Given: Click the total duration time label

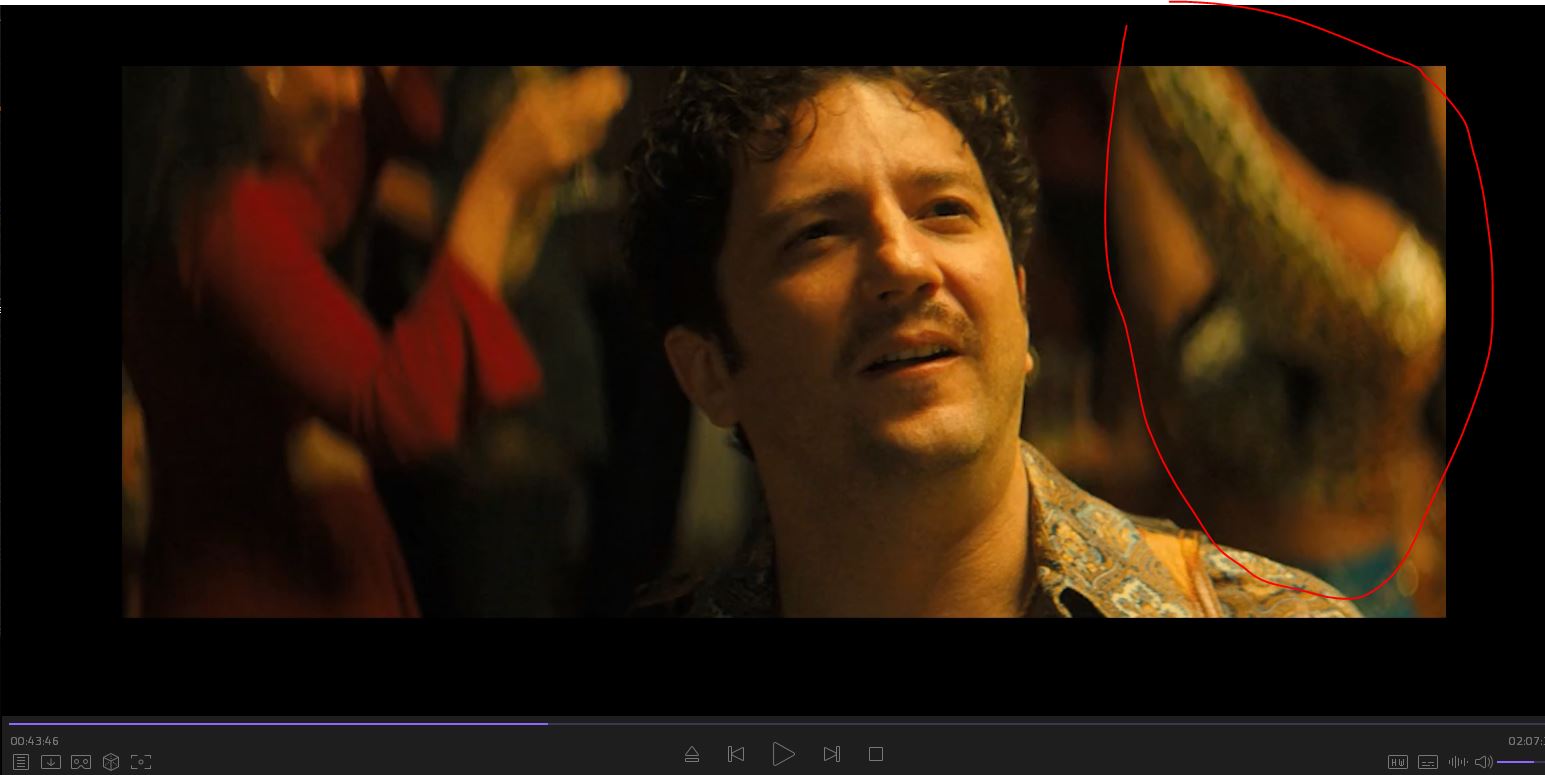Looking at the screenshot, I should (x=1526, y=741).
